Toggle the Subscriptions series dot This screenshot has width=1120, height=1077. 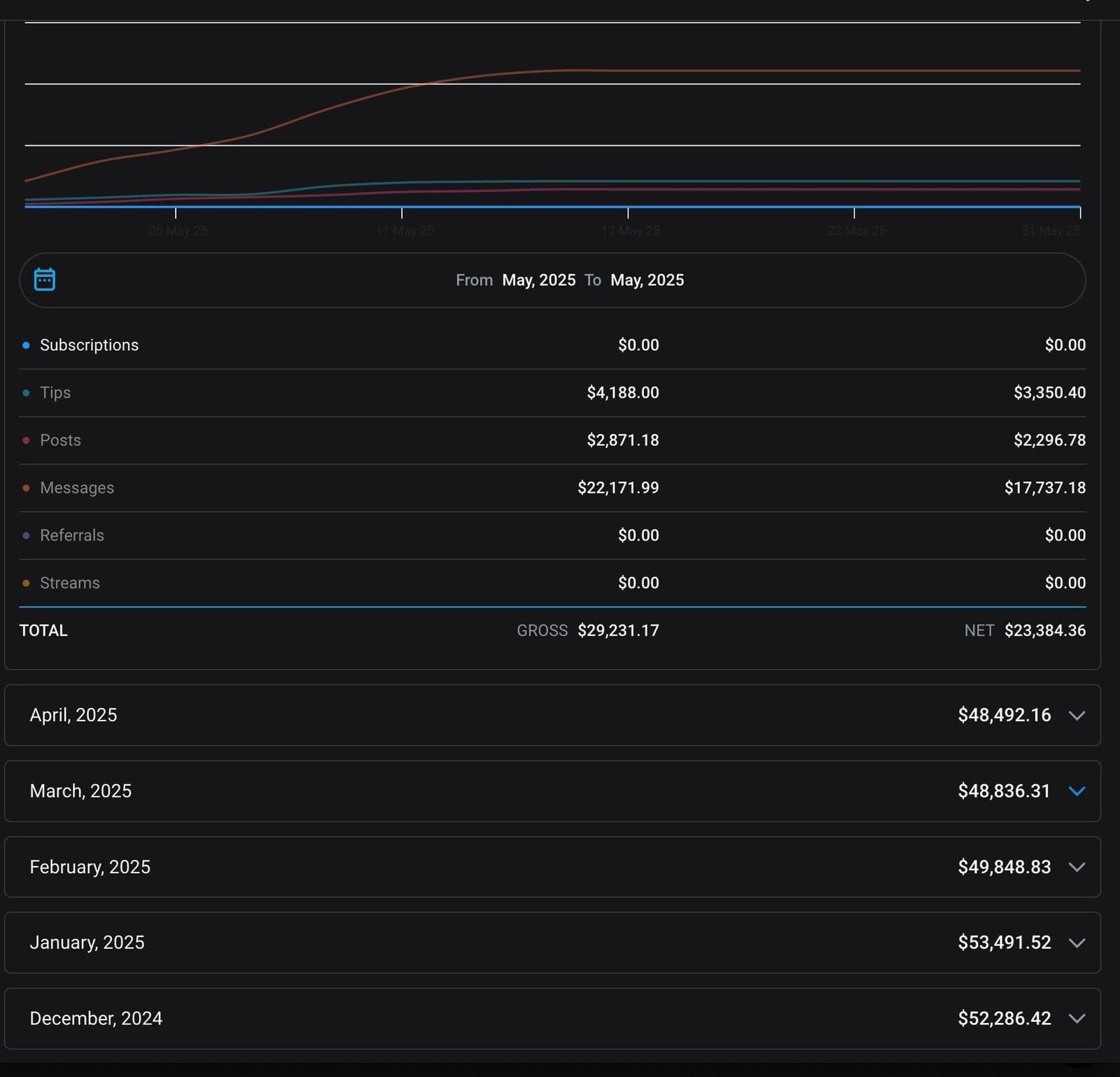[26, 345]
